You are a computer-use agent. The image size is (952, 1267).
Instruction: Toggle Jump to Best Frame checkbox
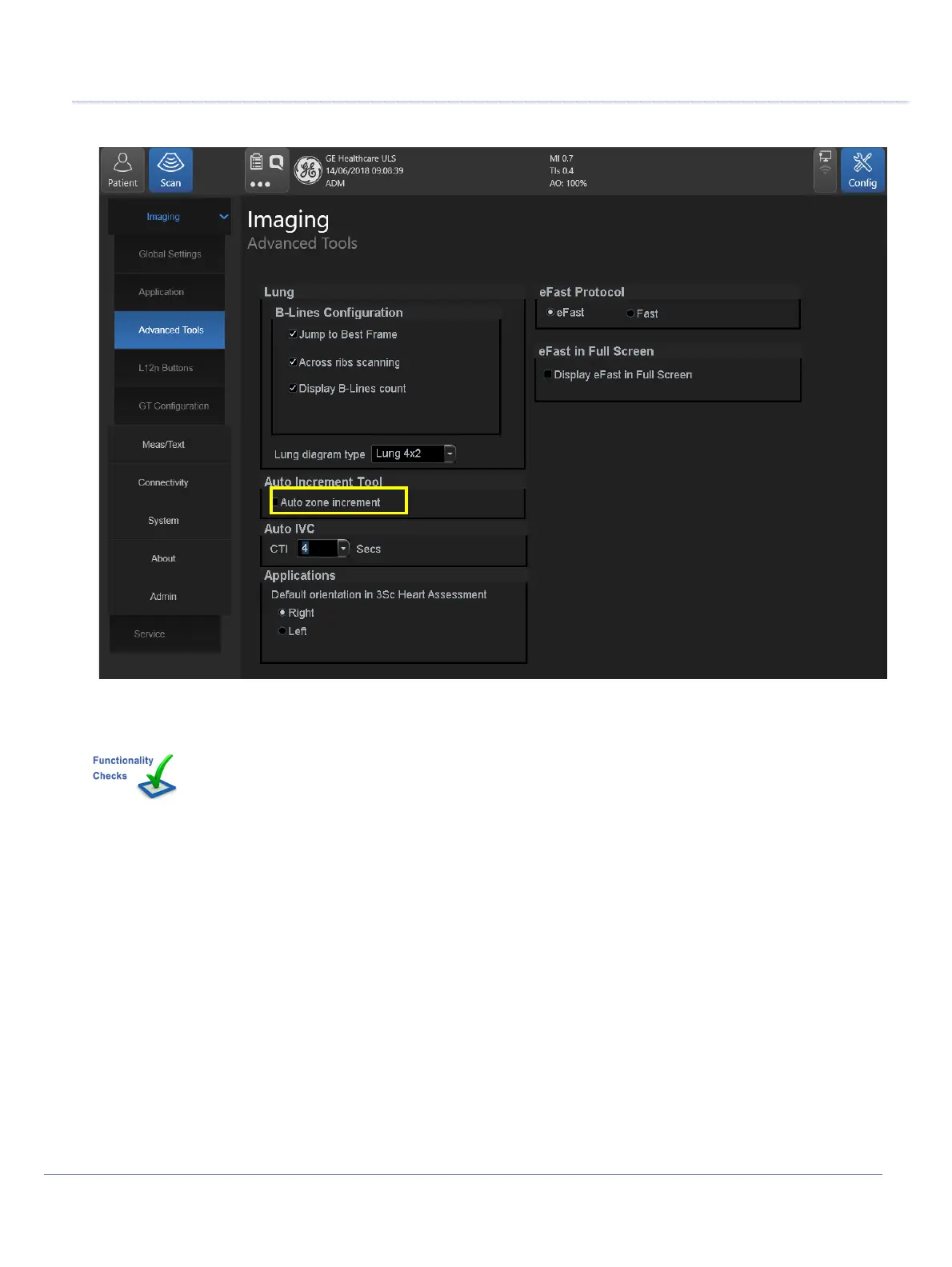293,334
